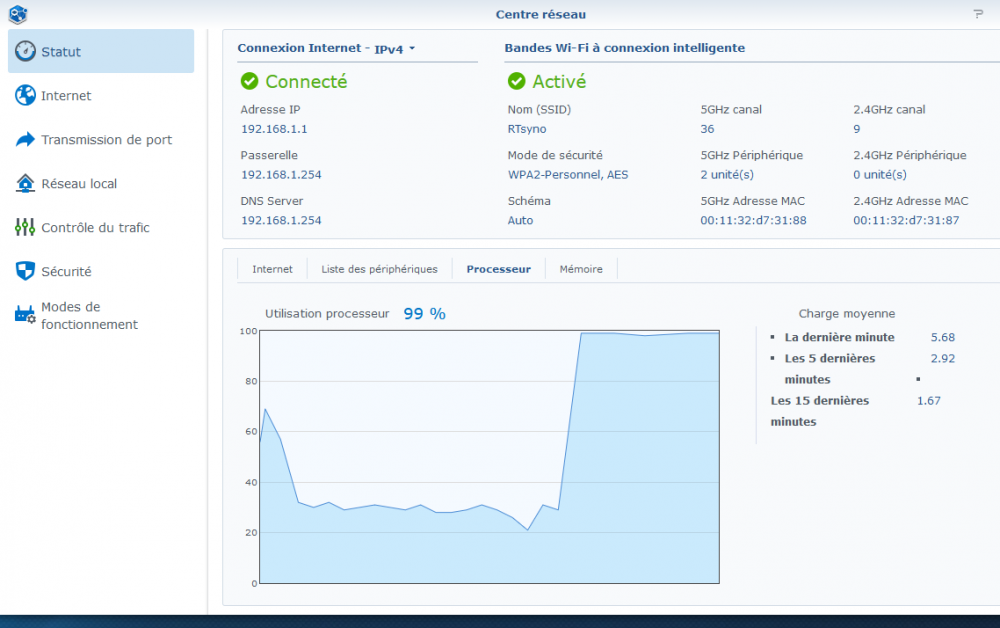Click the Centre réseau app icon in title bar

(16, 14)
